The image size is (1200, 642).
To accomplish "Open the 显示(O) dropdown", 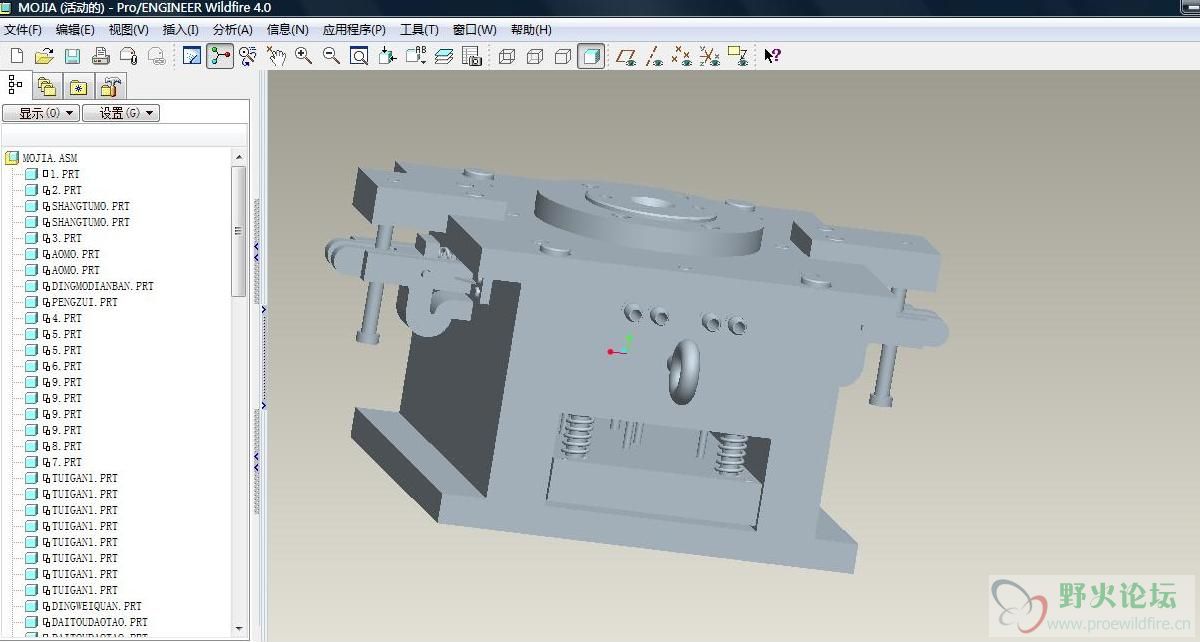I will (x=40, y=113).
